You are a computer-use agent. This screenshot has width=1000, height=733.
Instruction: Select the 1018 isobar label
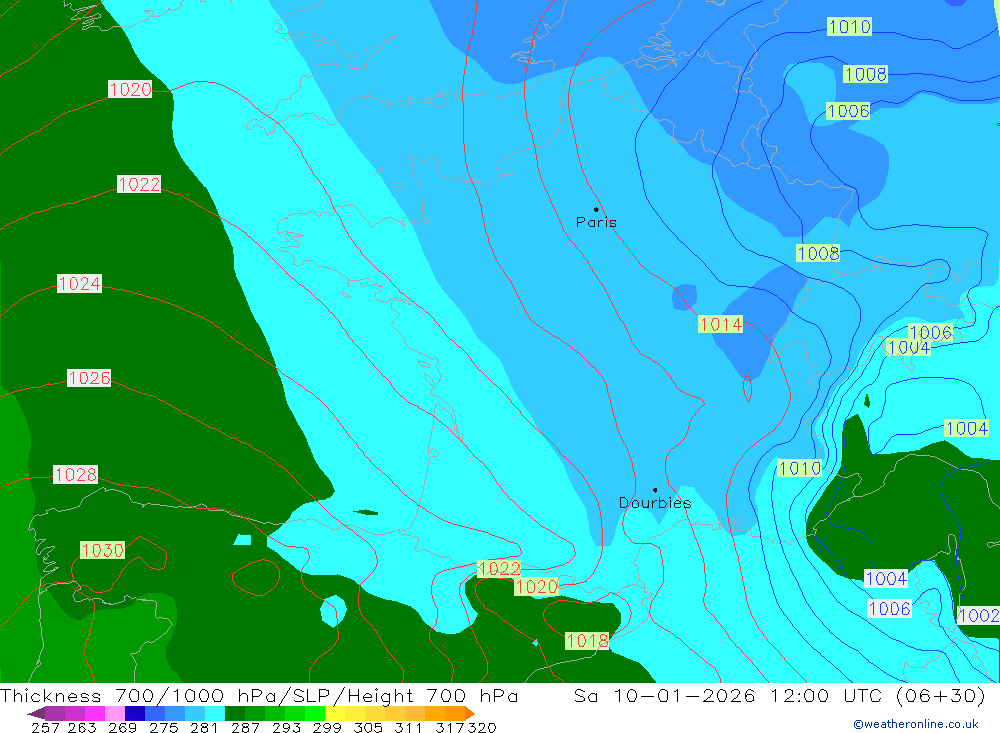point(587,640)
